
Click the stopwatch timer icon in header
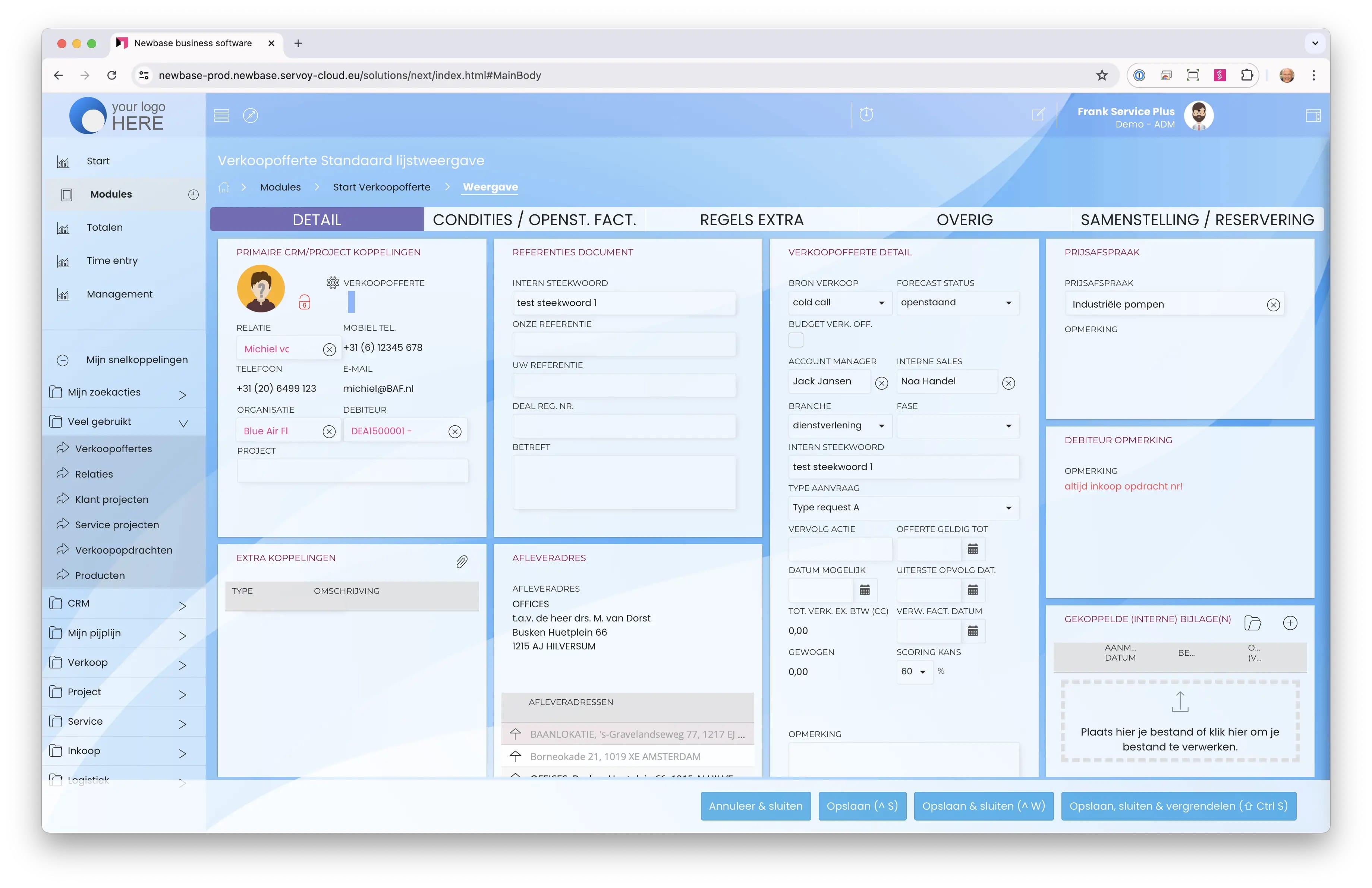[x=866, y=115]
